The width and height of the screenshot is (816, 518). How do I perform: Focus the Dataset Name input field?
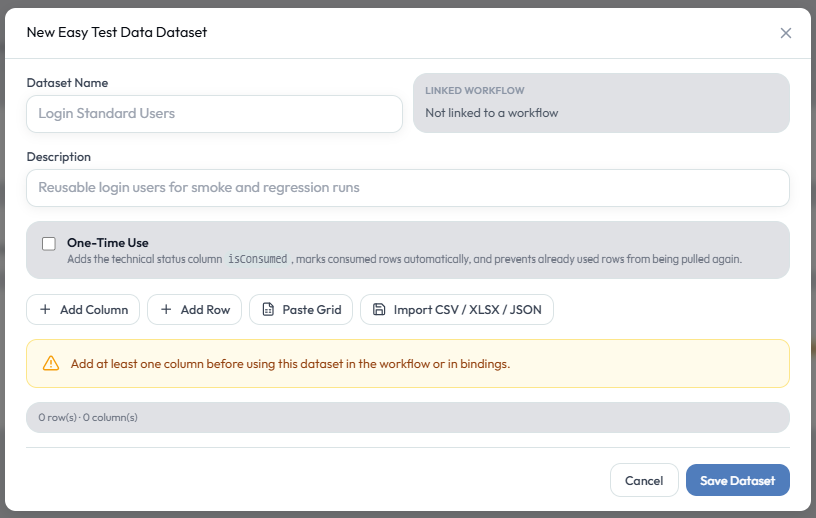(214, 113)
